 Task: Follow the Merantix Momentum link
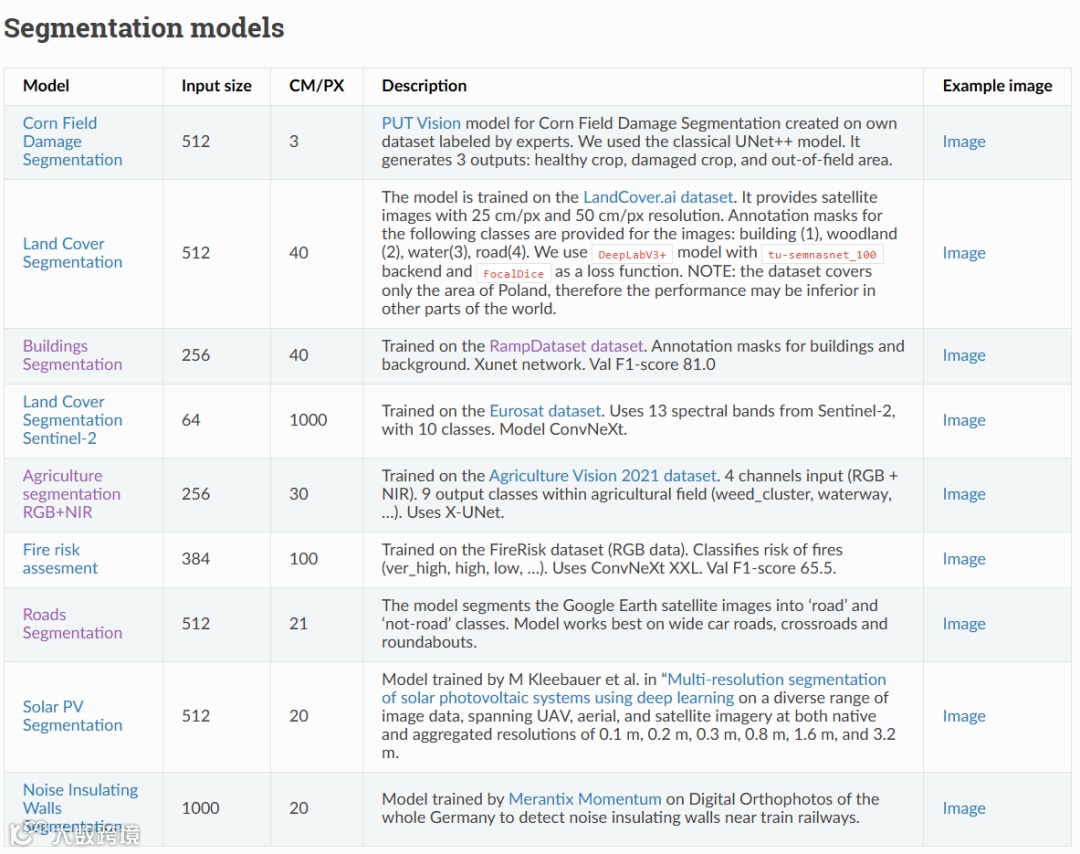coord(585,799)
